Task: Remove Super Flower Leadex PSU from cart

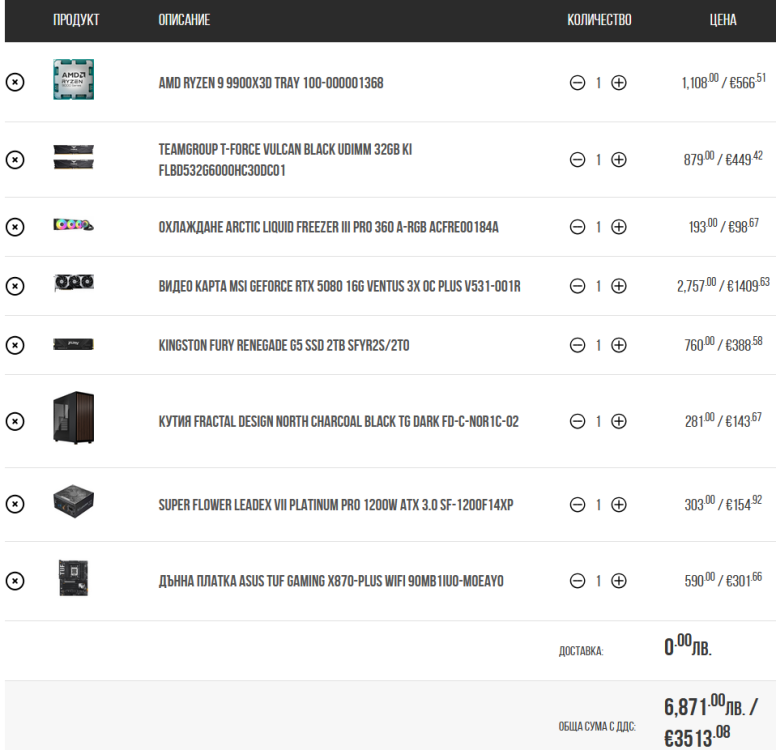Action: [15, 504]
